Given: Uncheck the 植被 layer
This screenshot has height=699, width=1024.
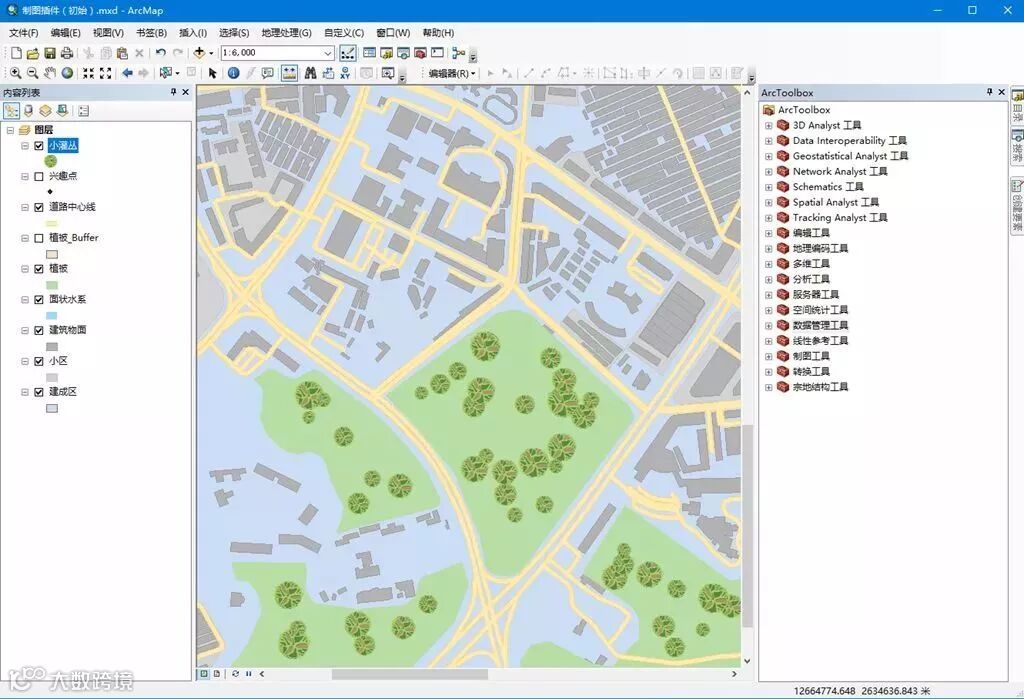Looking at the screenshot, I should click(x=39, y=268).
